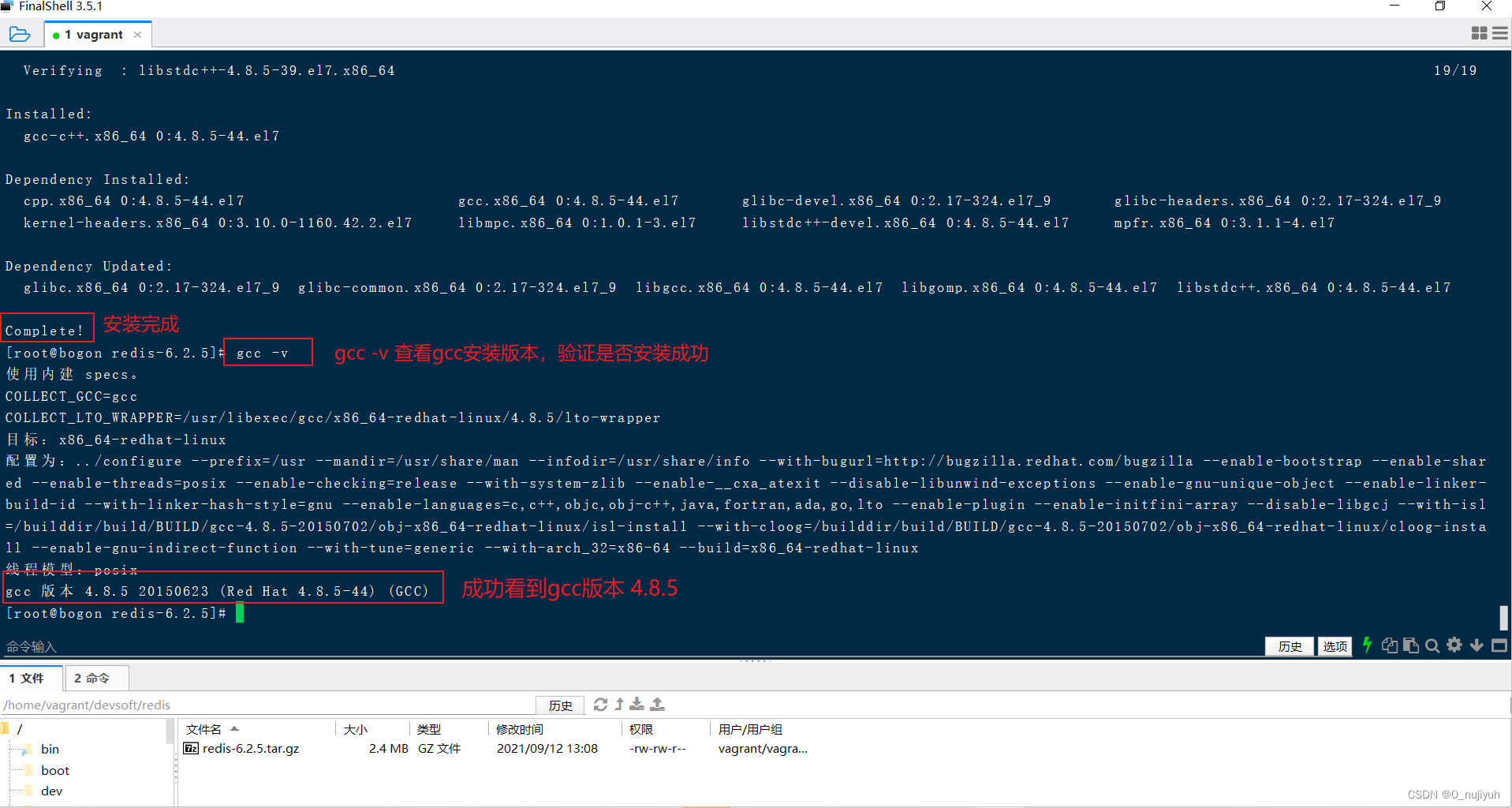Viewport: 1512px width, 808px height.
Task: Close the vagrant session tab
Action: (138, 35)
